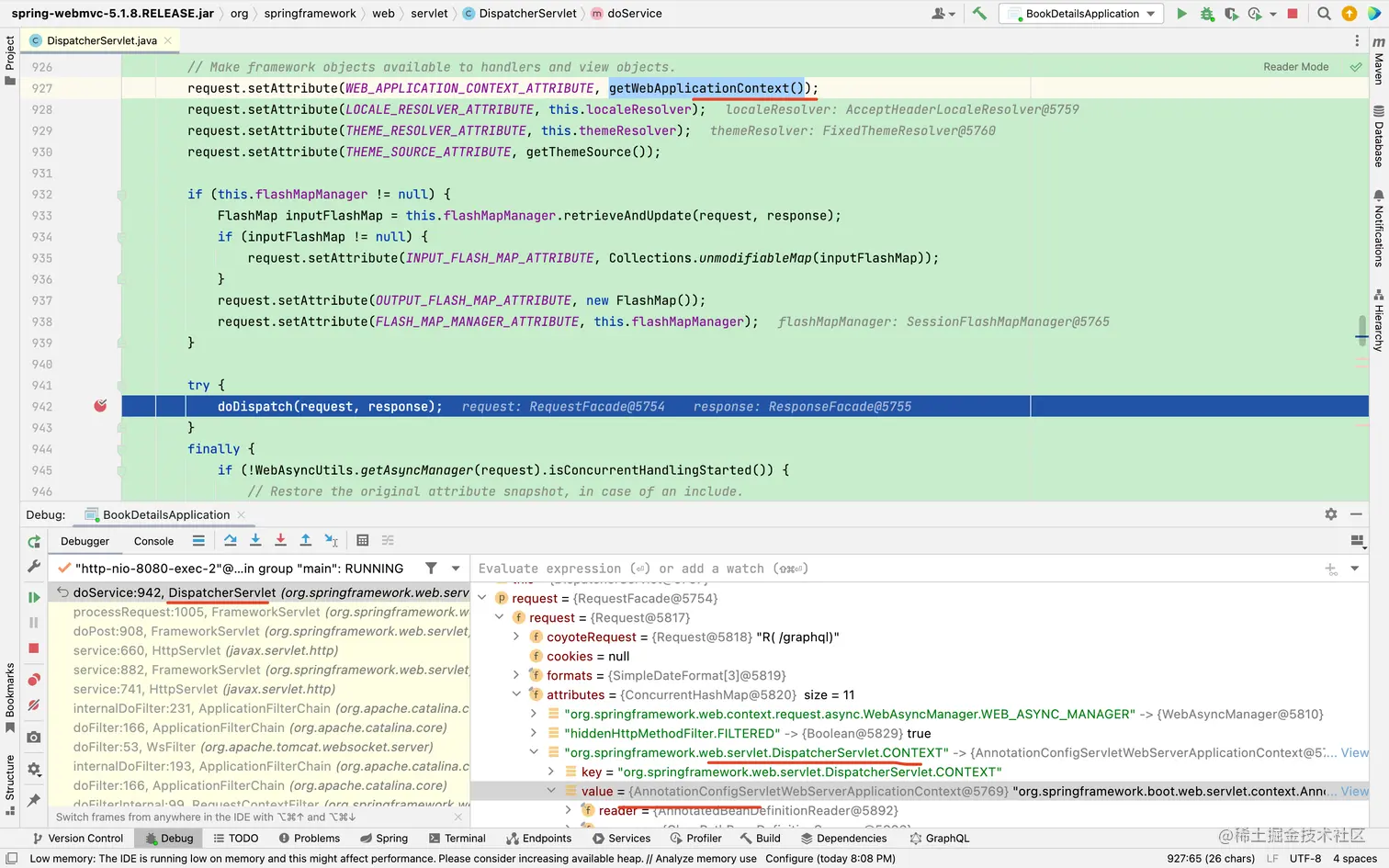Toggle the Trace Current Stream Chain icon
Screen dimensions: 1389x868
pyautogui.click(x=388, y=541)
